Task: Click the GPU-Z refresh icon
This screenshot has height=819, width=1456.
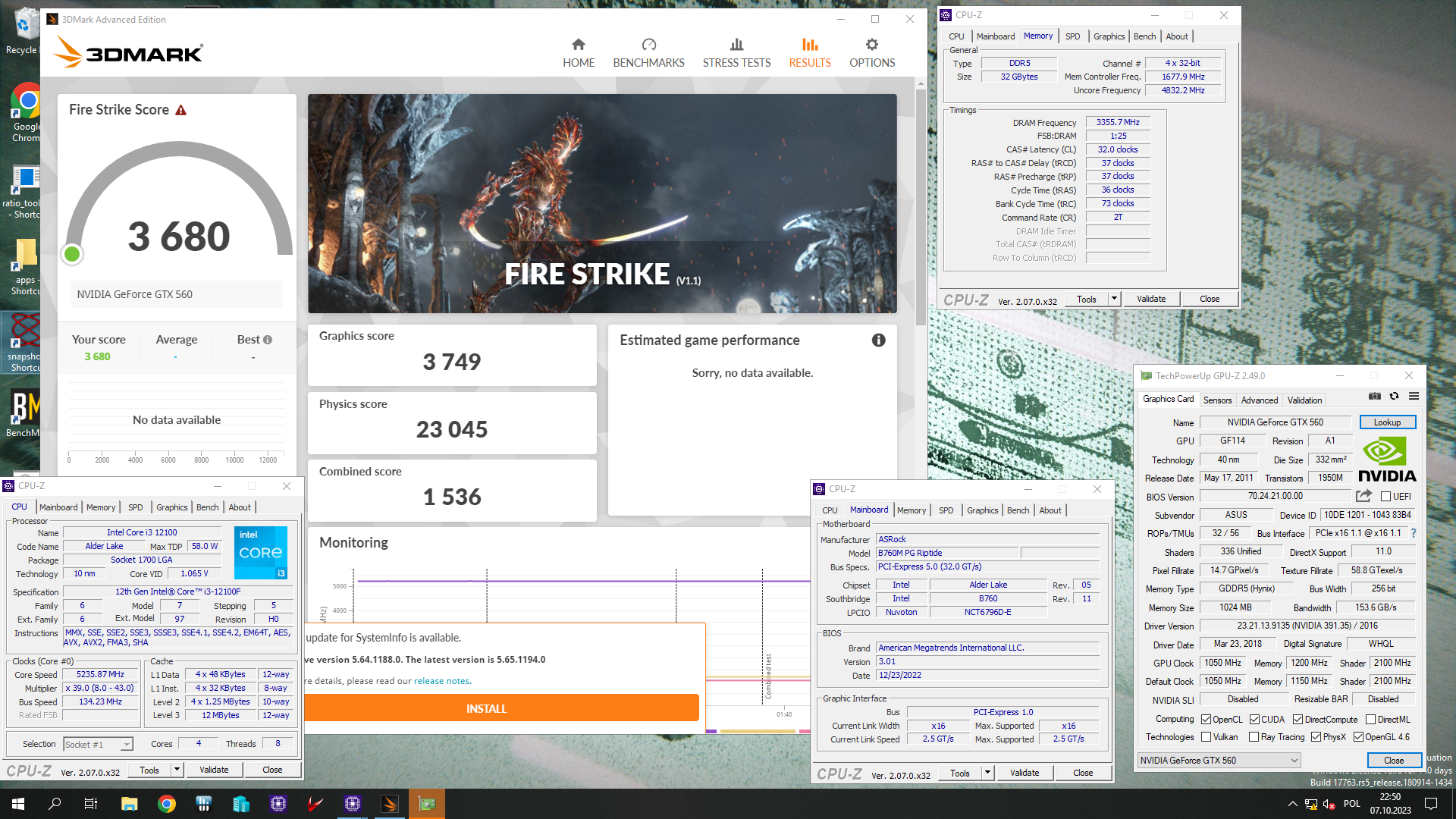Action: click(x=1394, y=396)
